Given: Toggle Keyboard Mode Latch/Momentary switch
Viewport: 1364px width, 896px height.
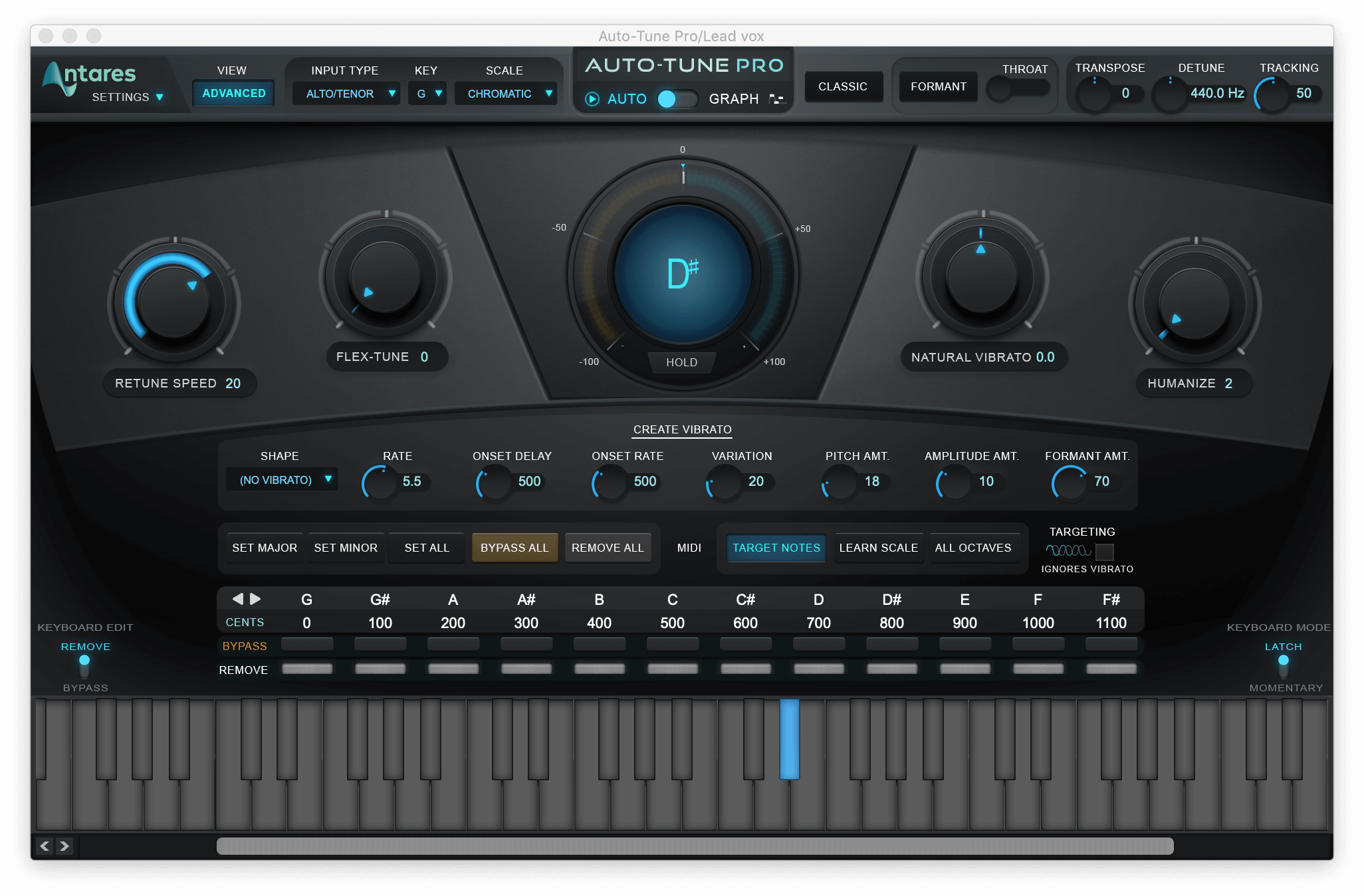Looking at the screenshot, I should pyautogui.click(x=1284, y=667).
